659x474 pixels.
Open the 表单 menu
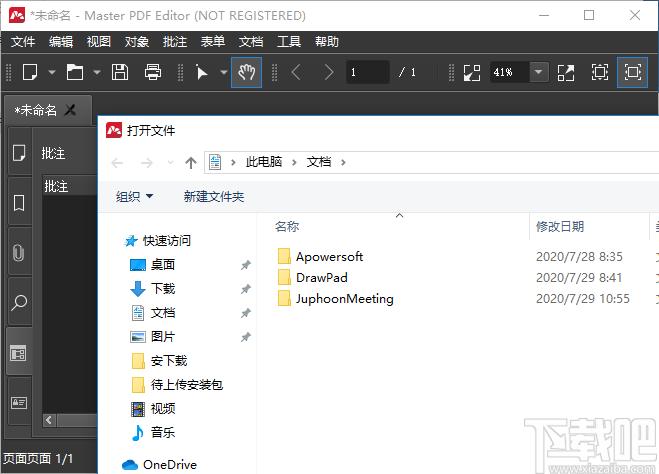[x=213, y=42]
